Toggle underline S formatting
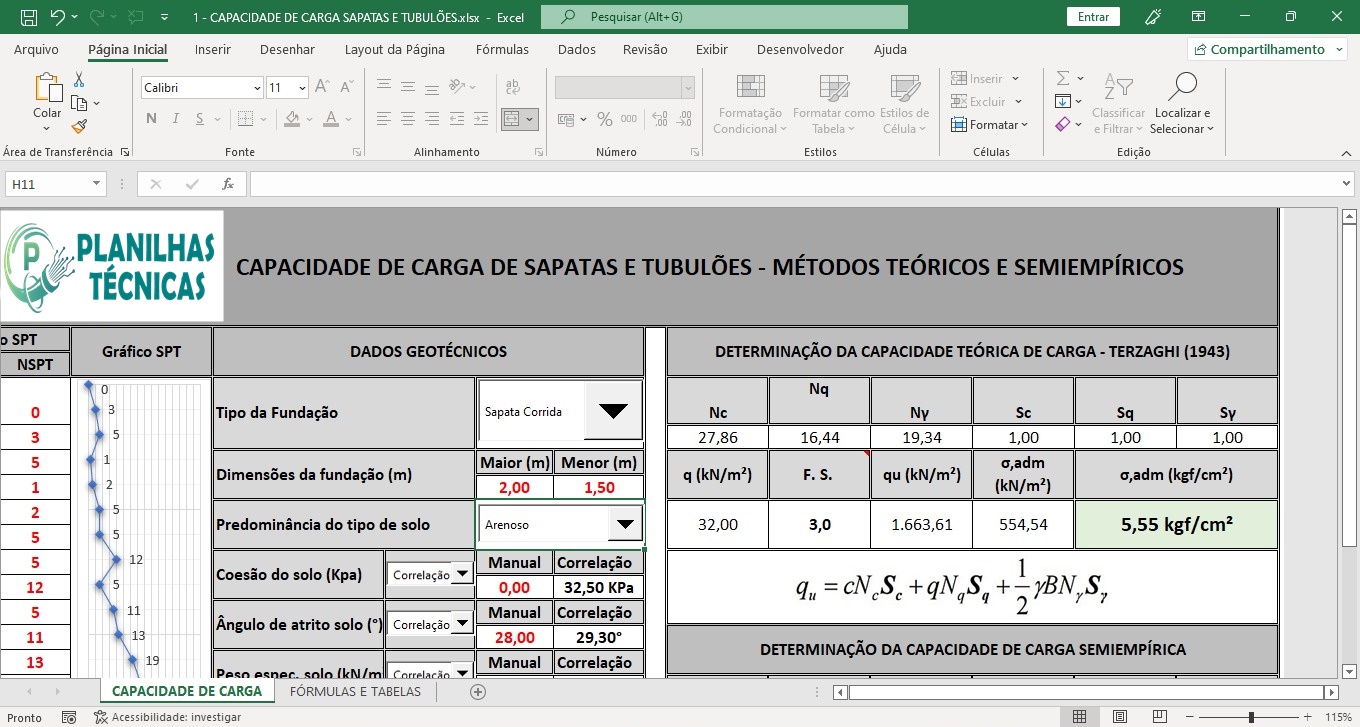This screenshot has width=1360, height=727. [201, 119]
